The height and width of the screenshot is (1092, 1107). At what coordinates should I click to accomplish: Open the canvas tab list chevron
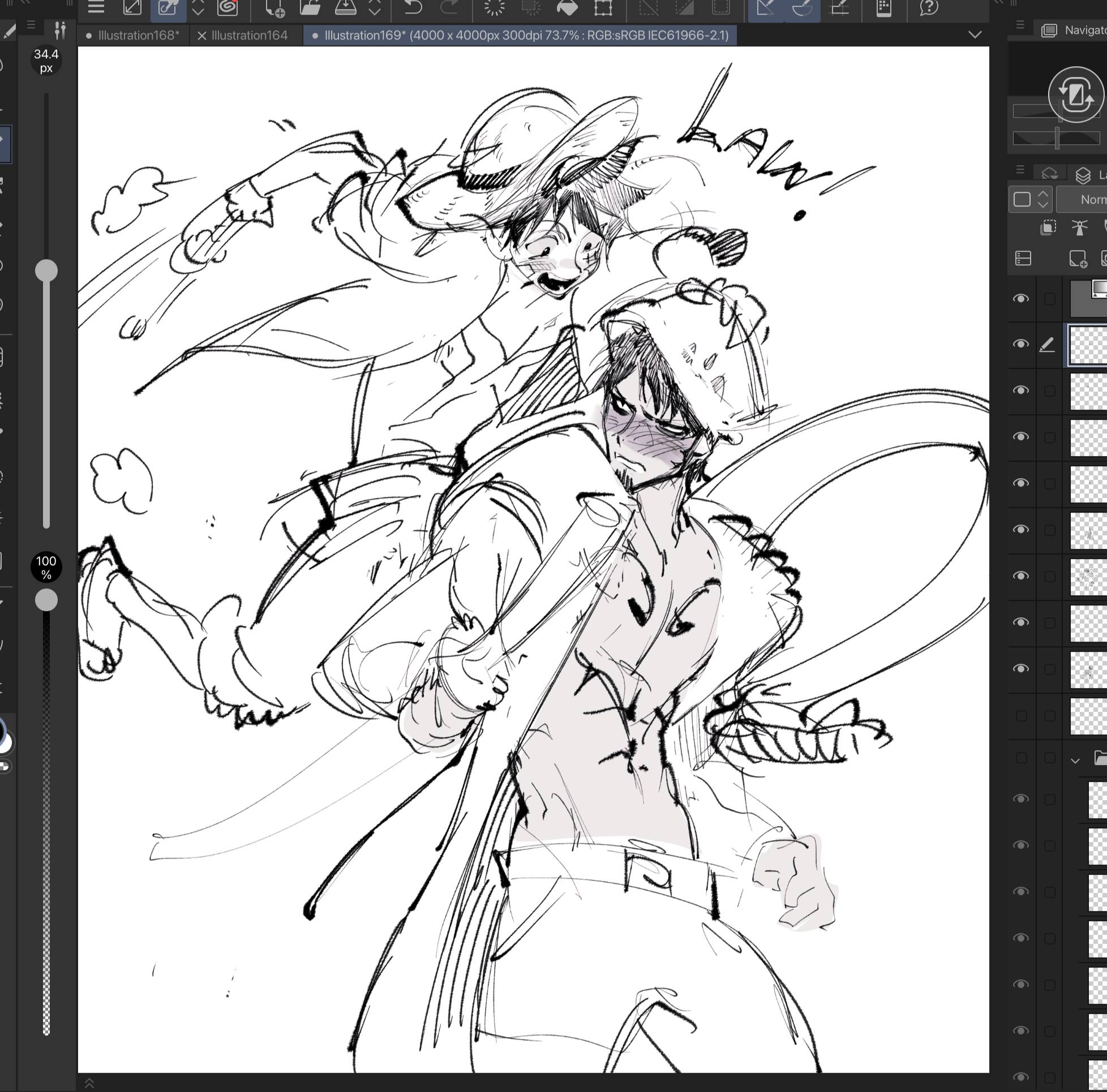coord(975,35)
